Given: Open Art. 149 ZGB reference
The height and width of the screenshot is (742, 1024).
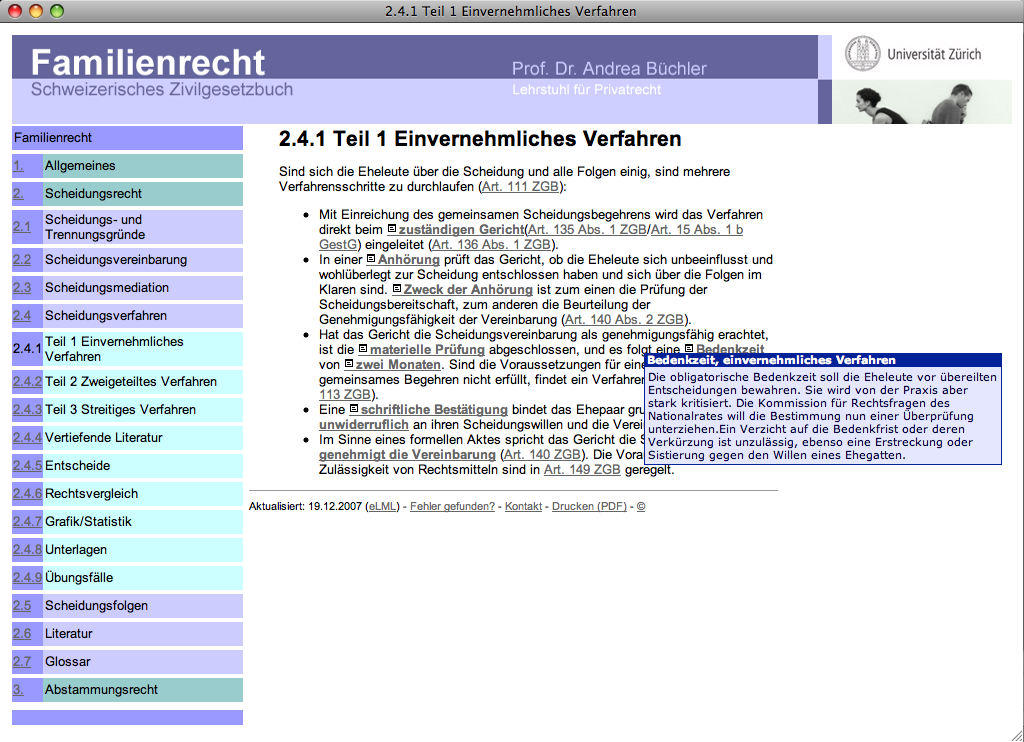Looking at the screenshot, I should (x=582, y=470).
